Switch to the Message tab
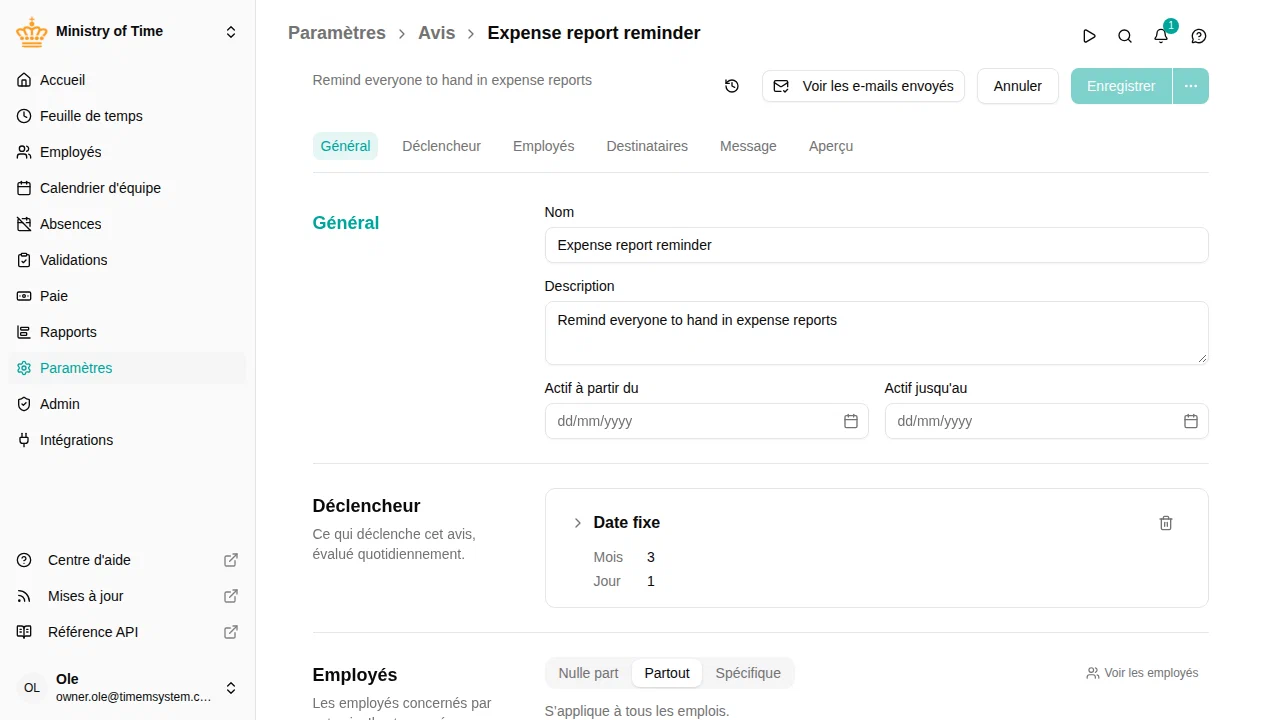The image size is (1280, 720). [x=748, y=146]
